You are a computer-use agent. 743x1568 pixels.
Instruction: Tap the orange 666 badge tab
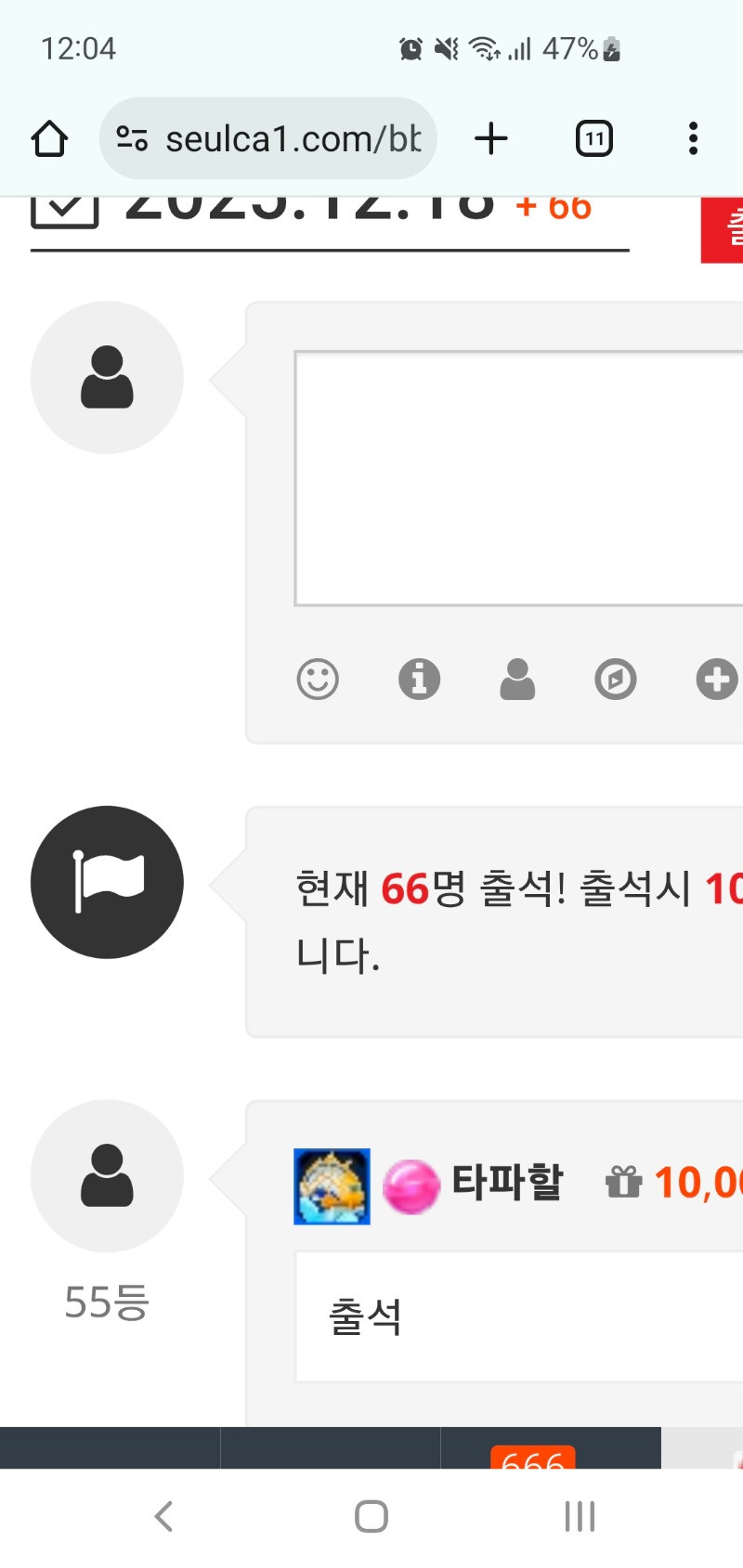pos(533,1458)
